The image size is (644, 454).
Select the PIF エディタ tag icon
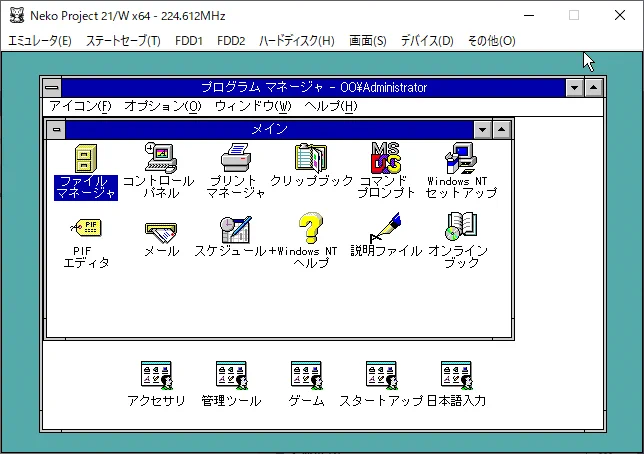pyautogui.click(x=86, y=228)
